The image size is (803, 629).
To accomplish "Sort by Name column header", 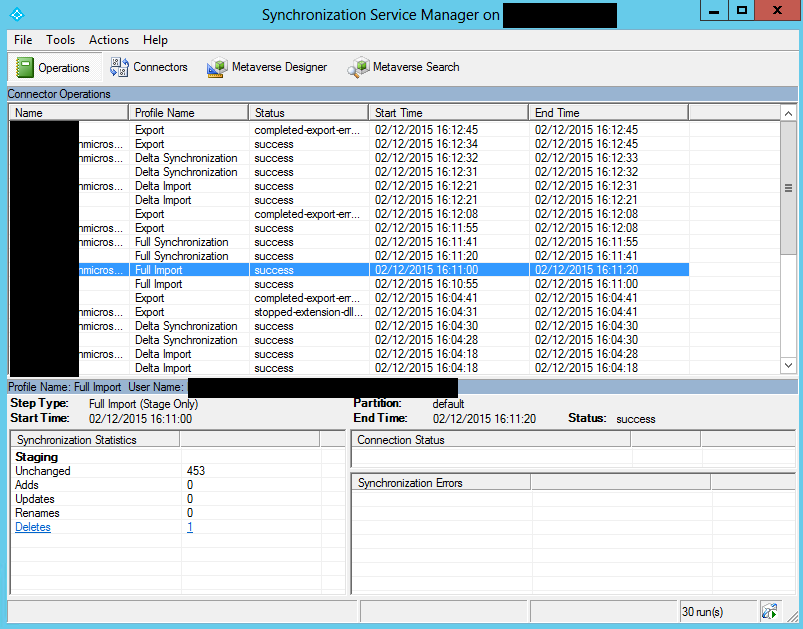I will (x=68, y=113).
